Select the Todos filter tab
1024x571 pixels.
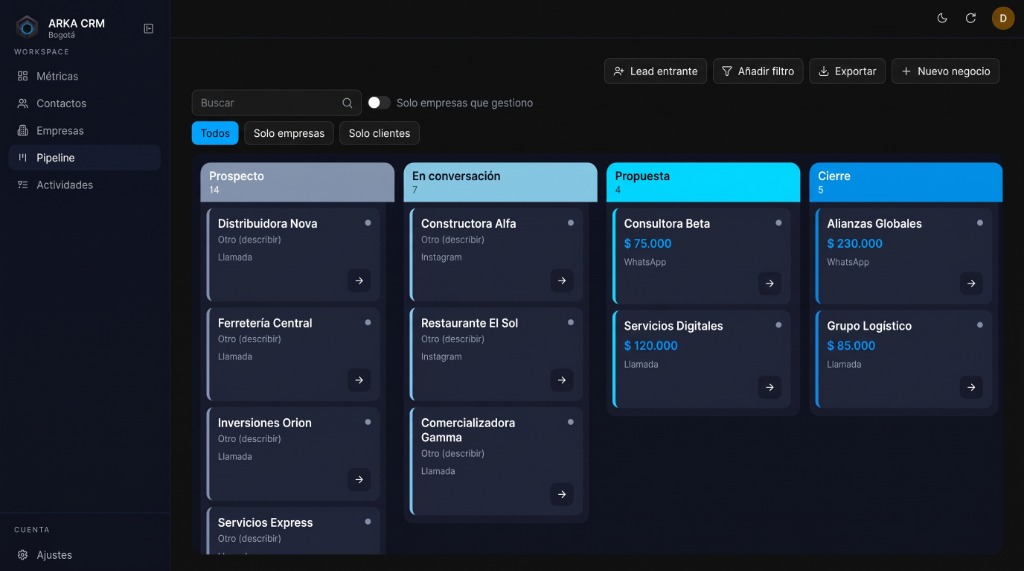(215, 133)
